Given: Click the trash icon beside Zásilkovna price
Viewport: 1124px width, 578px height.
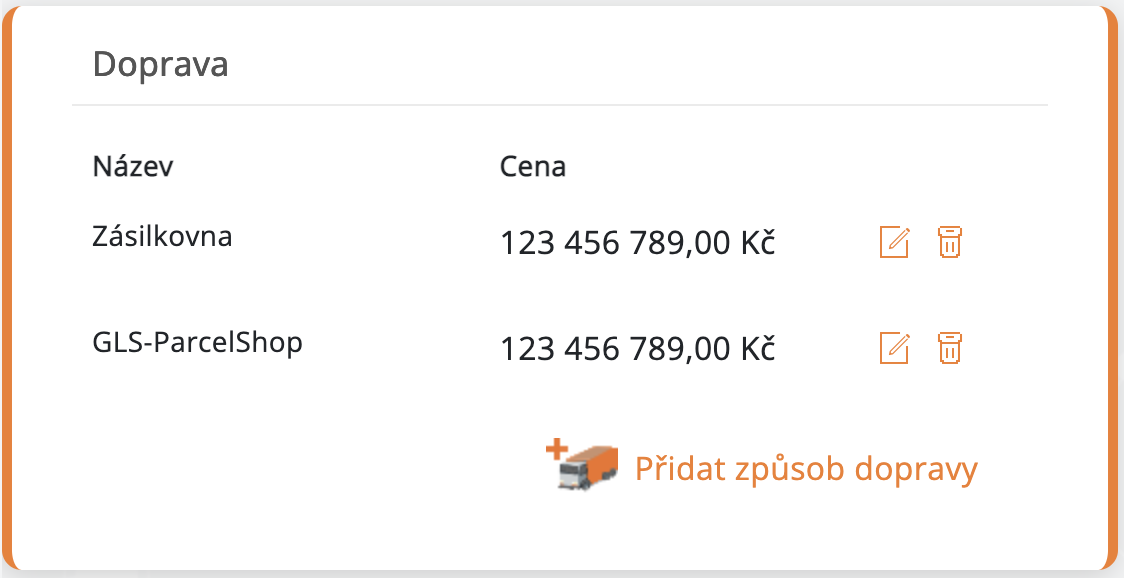Looking at the screenshot, I should tap(948, 241).
